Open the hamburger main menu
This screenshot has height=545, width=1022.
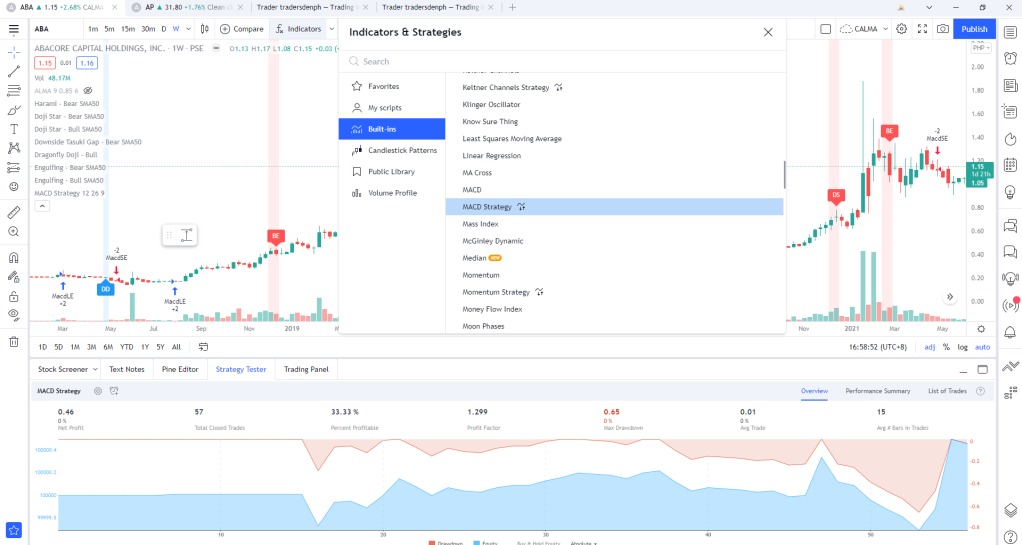(x=14, y=29)
